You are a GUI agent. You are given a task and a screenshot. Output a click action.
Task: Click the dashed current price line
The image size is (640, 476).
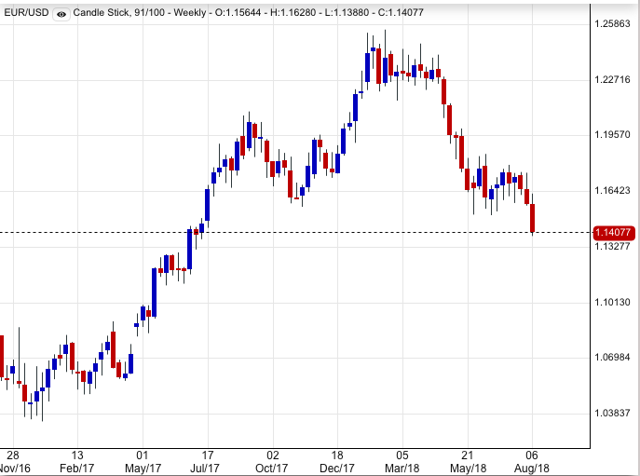[296, 233]
